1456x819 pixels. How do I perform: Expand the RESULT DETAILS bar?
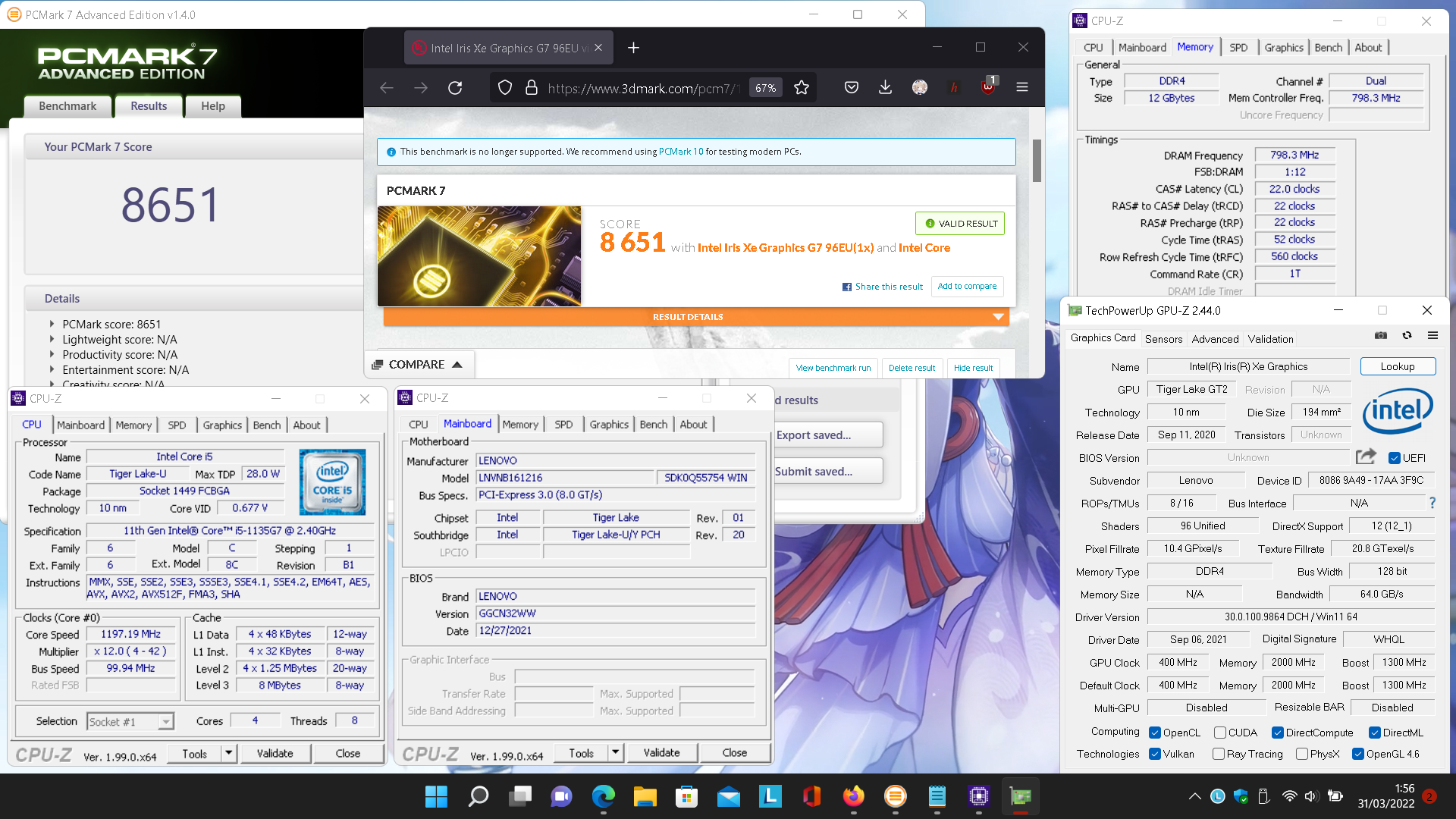tap(696, 317)
